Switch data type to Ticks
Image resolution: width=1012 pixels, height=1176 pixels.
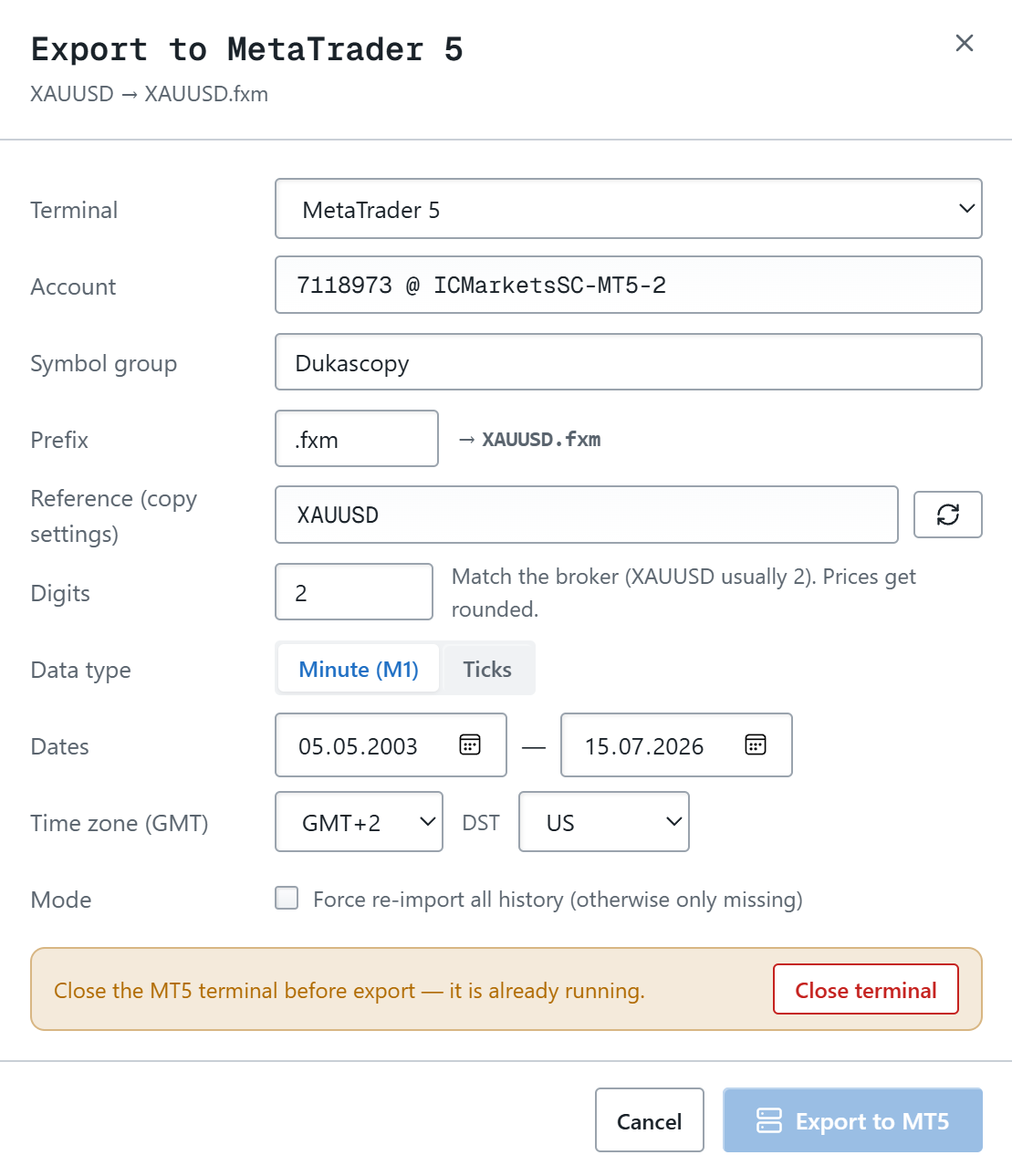(x=486, y=669)
